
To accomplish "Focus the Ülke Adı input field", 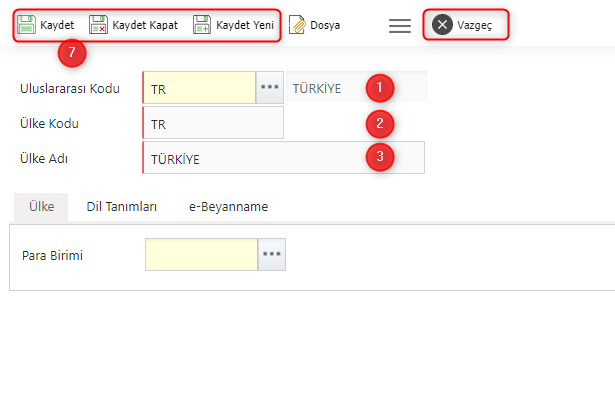I will click(x=284, y=158).
